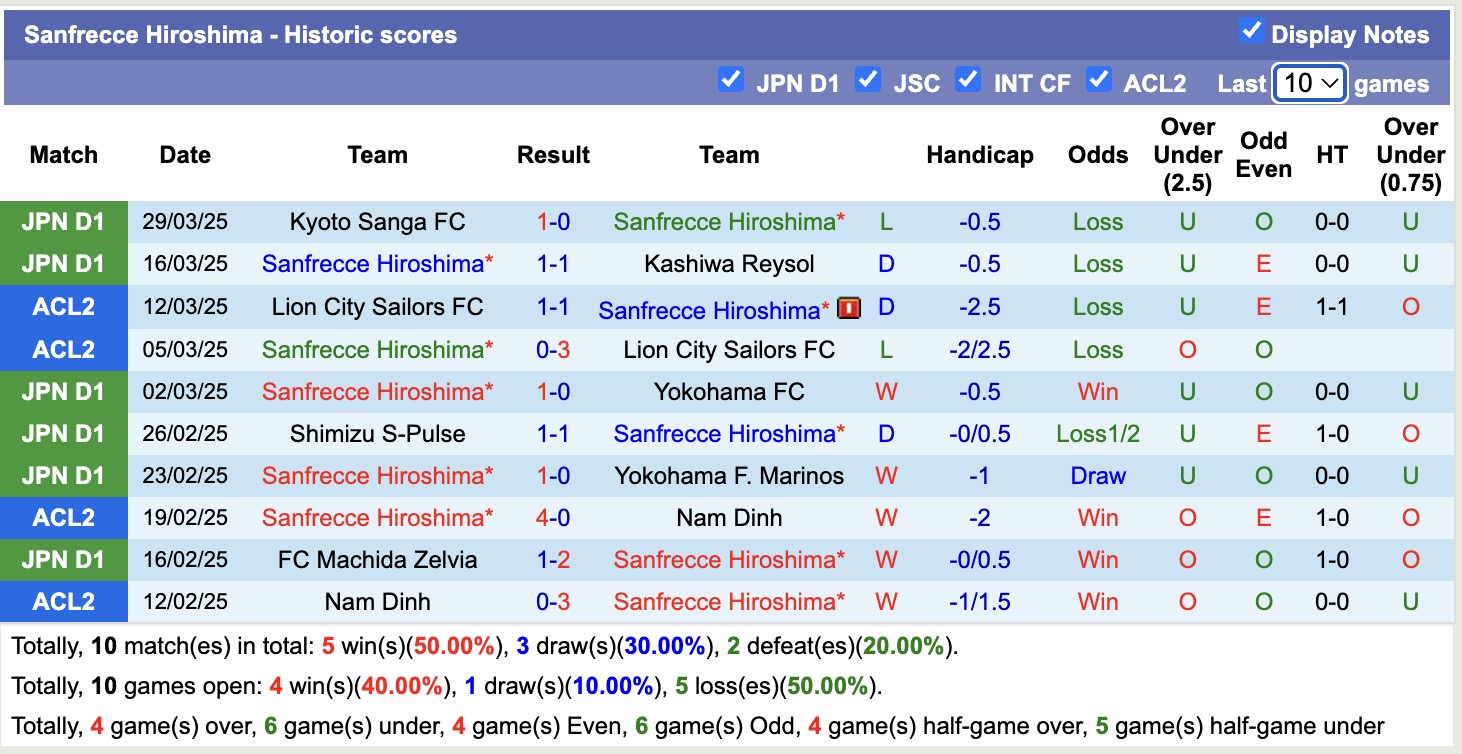Select the ACL2 badge on the 12/03/25 row
This screenshot has height=754, width=1462.
click(x=63, y=307)
